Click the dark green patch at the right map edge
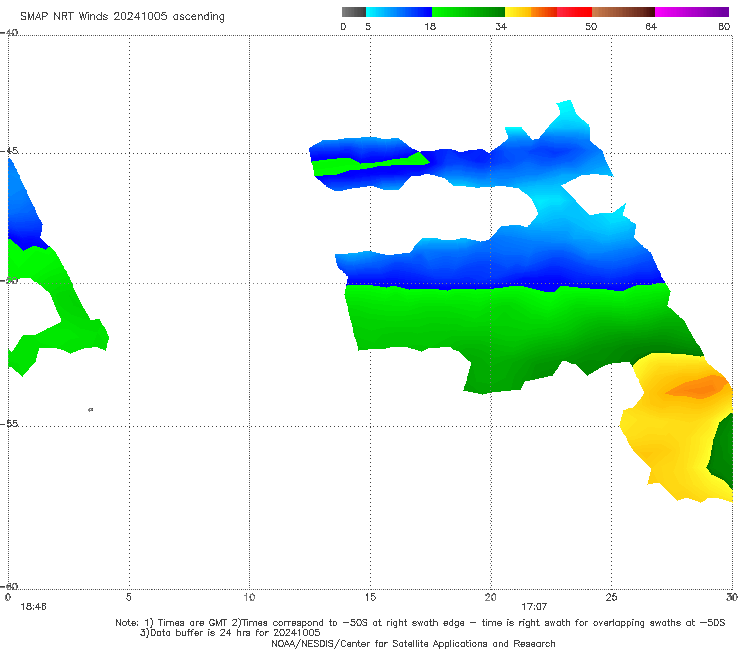This screenshot has width=740, height=650. [x=722, y=453]
